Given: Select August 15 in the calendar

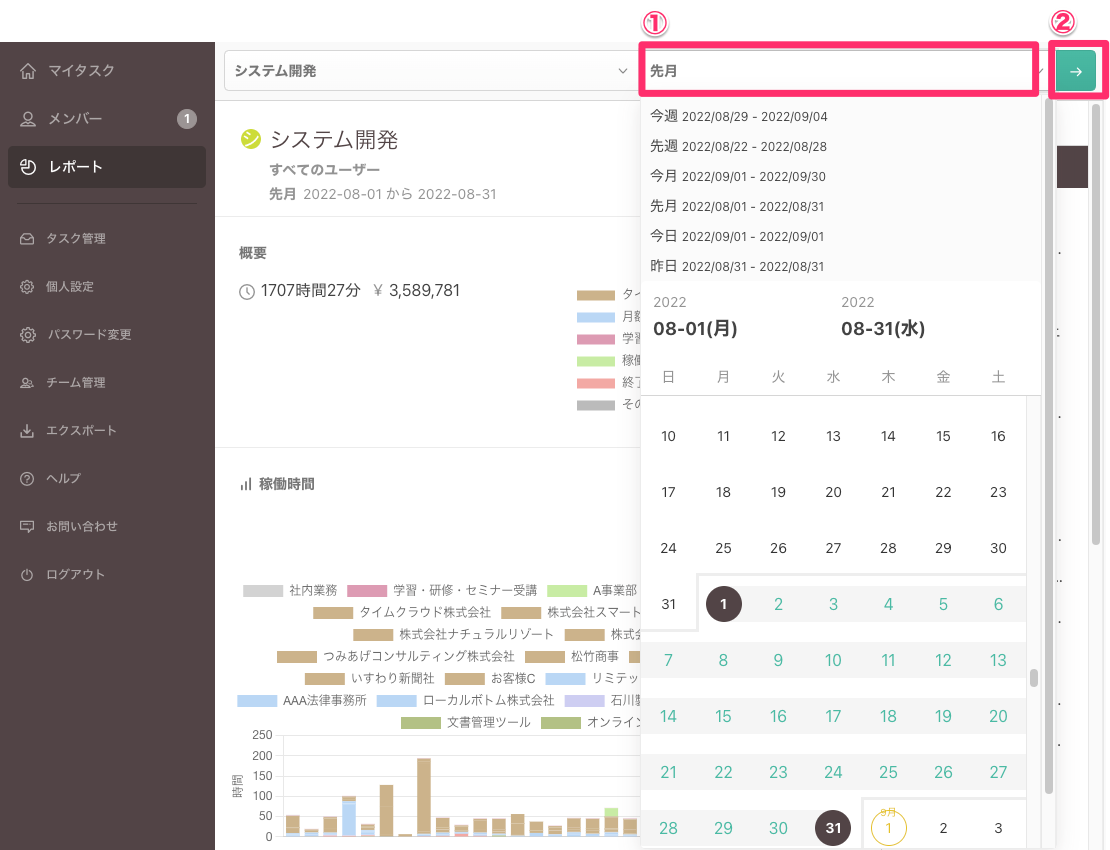Looking at the screenshot, I should 722,716.
